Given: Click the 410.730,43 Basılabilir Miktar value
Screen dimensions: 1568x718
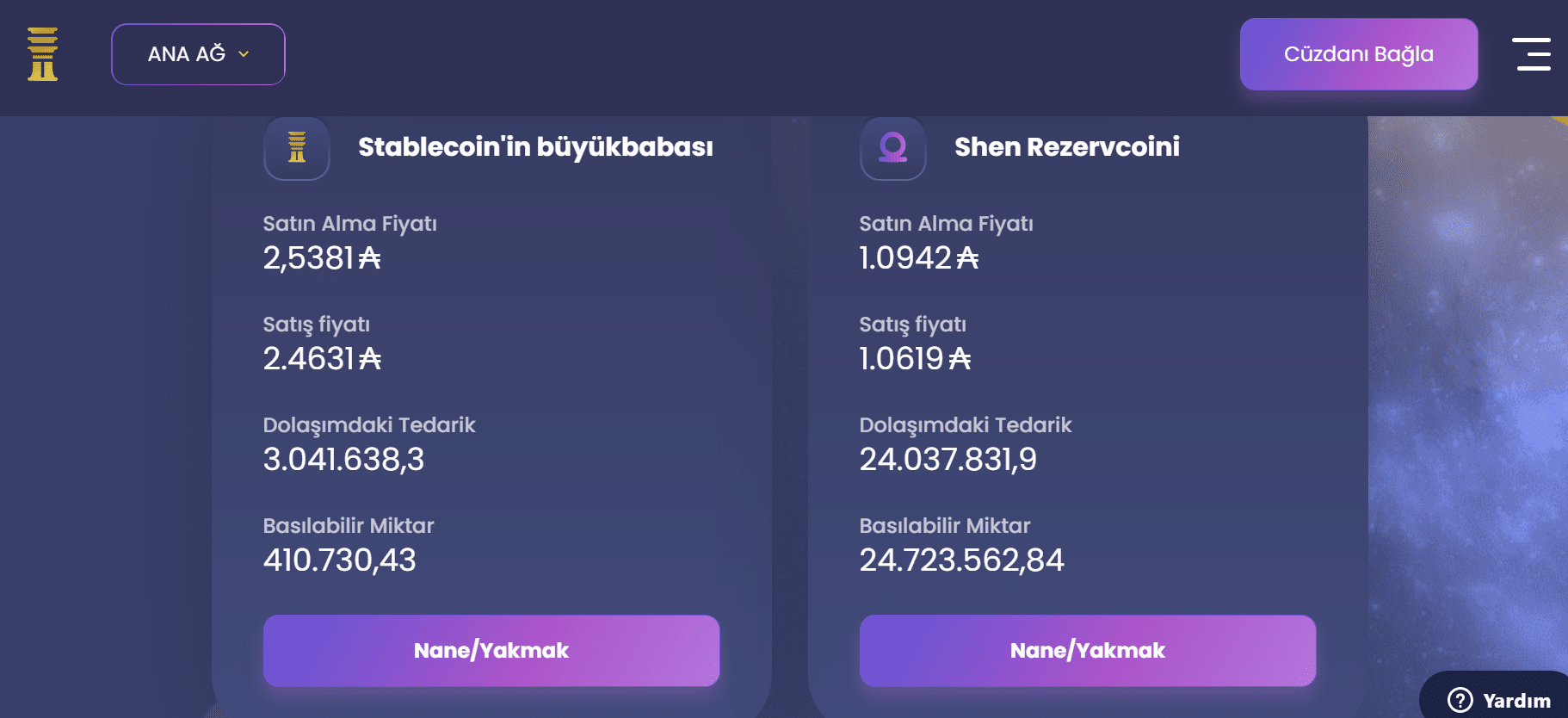Looking at the screenshot, I should click(339, 560).
